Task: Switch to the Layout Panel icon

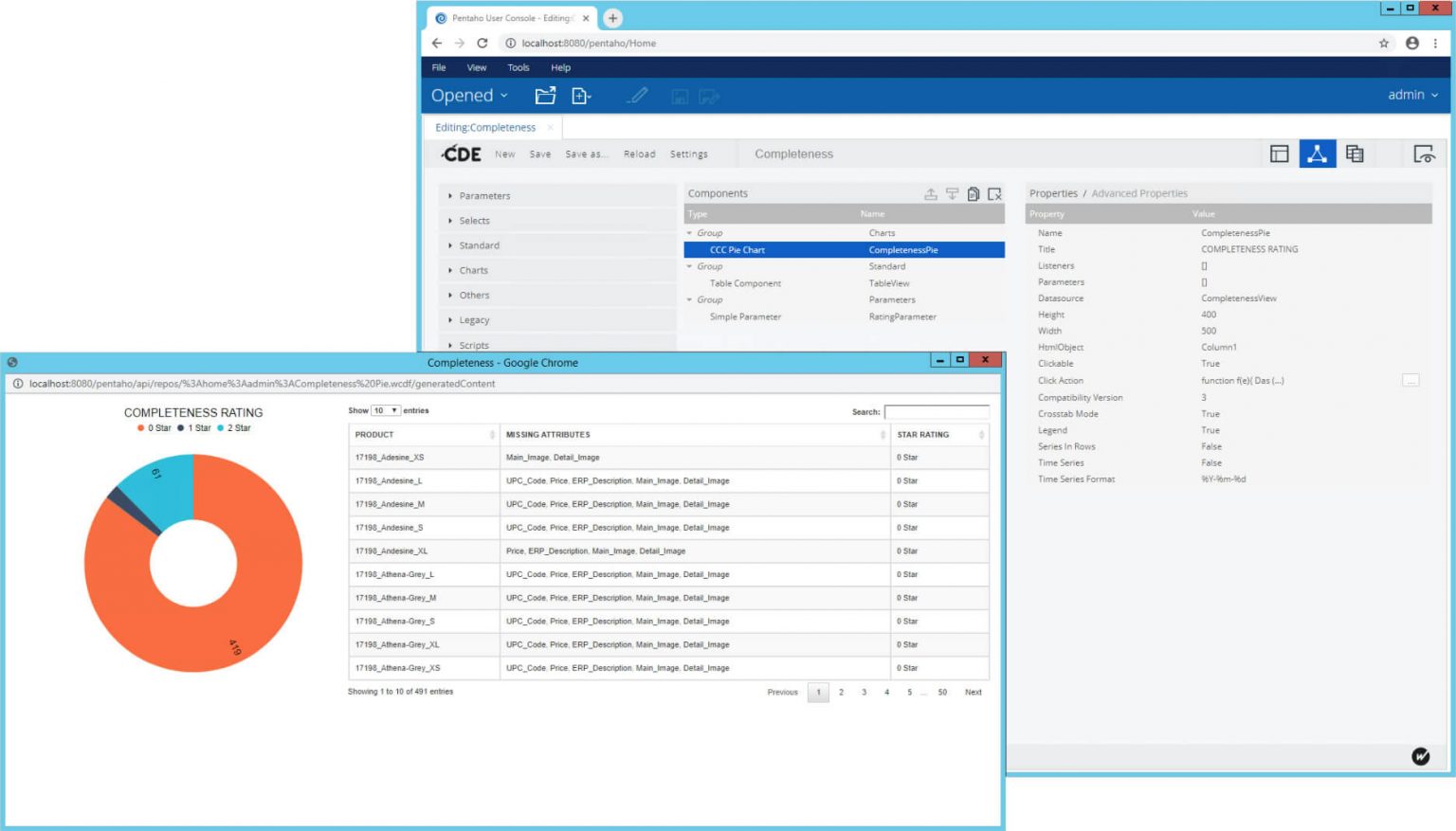Action: pyautogui.click(x=1281, y=153)
